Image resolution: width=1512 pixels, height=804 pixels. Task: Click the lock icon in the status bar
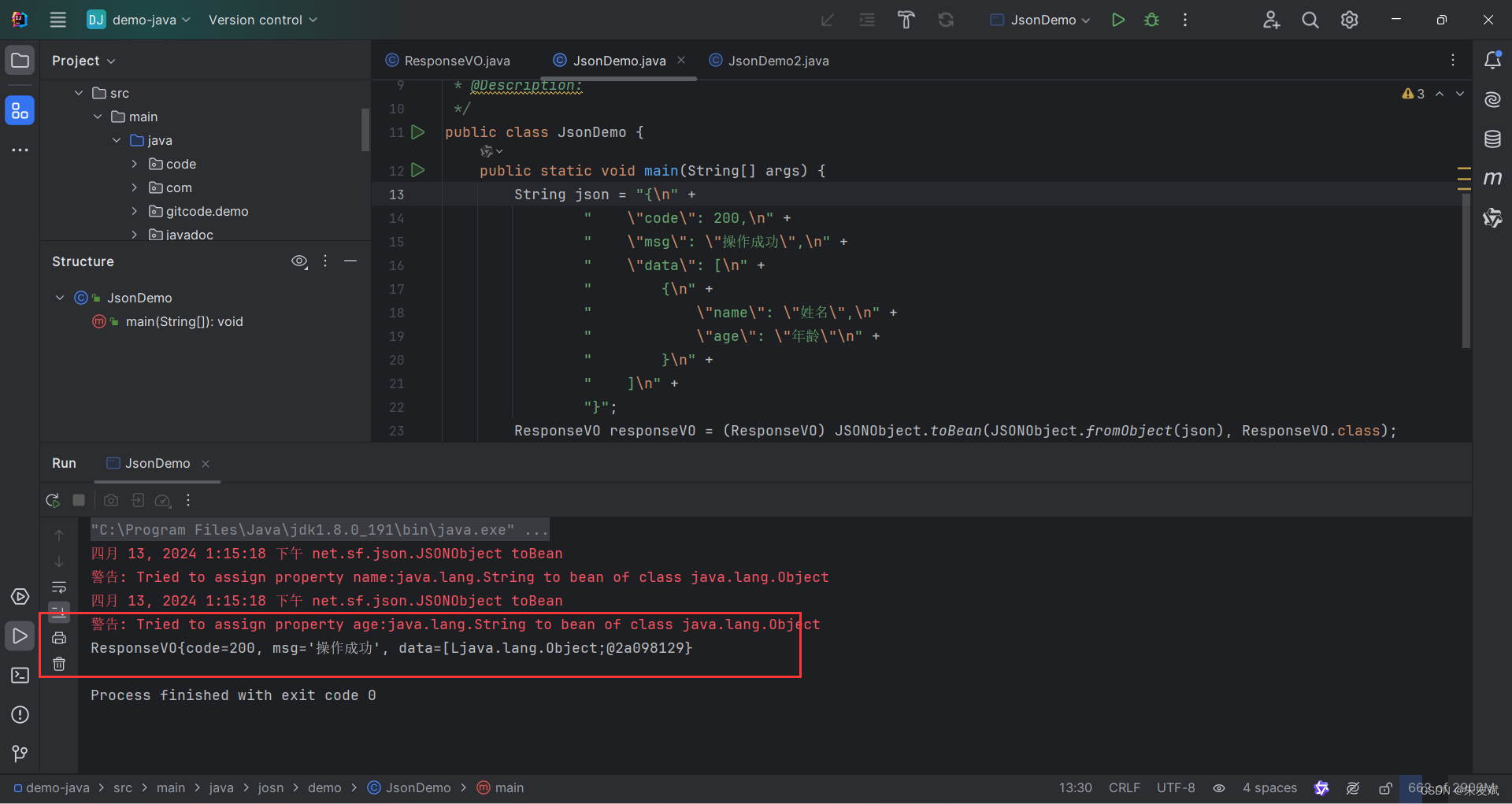1385,787
